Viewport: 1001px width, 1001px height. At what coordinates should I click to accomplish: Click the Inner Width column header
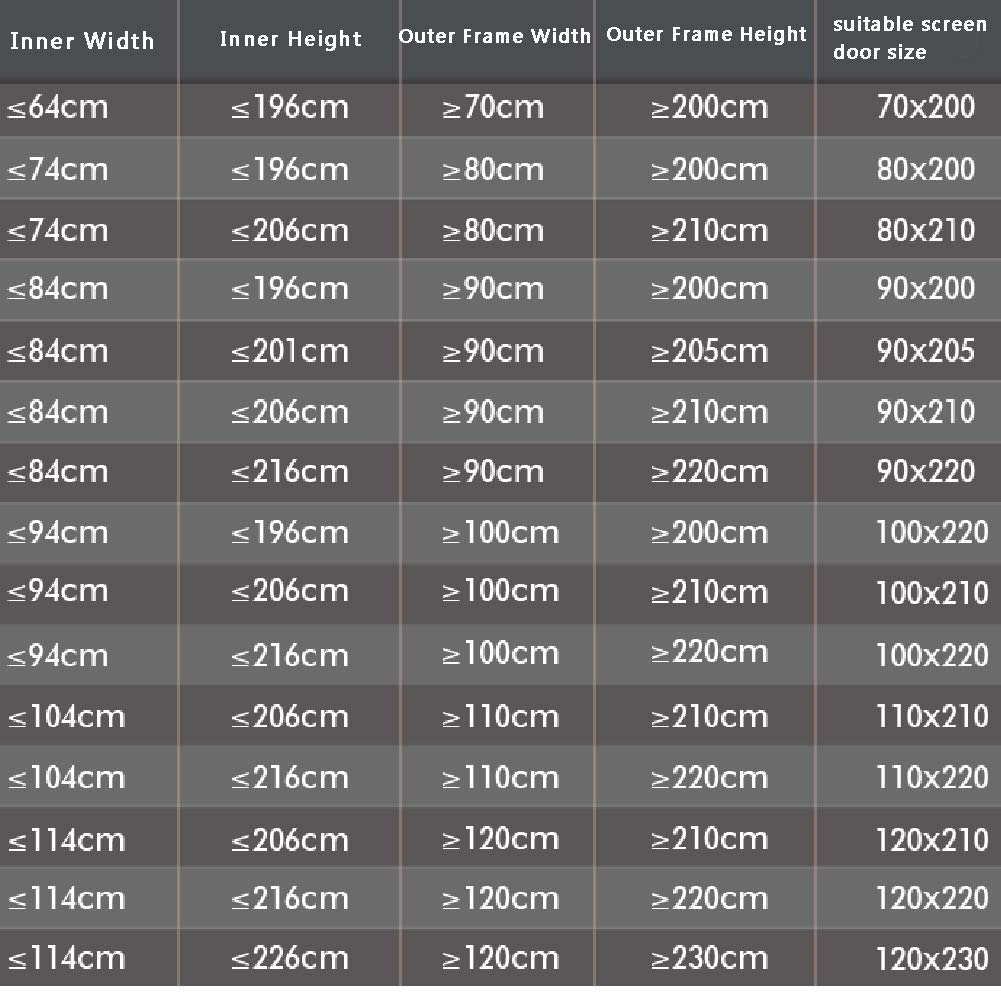[x=82, y=41]
